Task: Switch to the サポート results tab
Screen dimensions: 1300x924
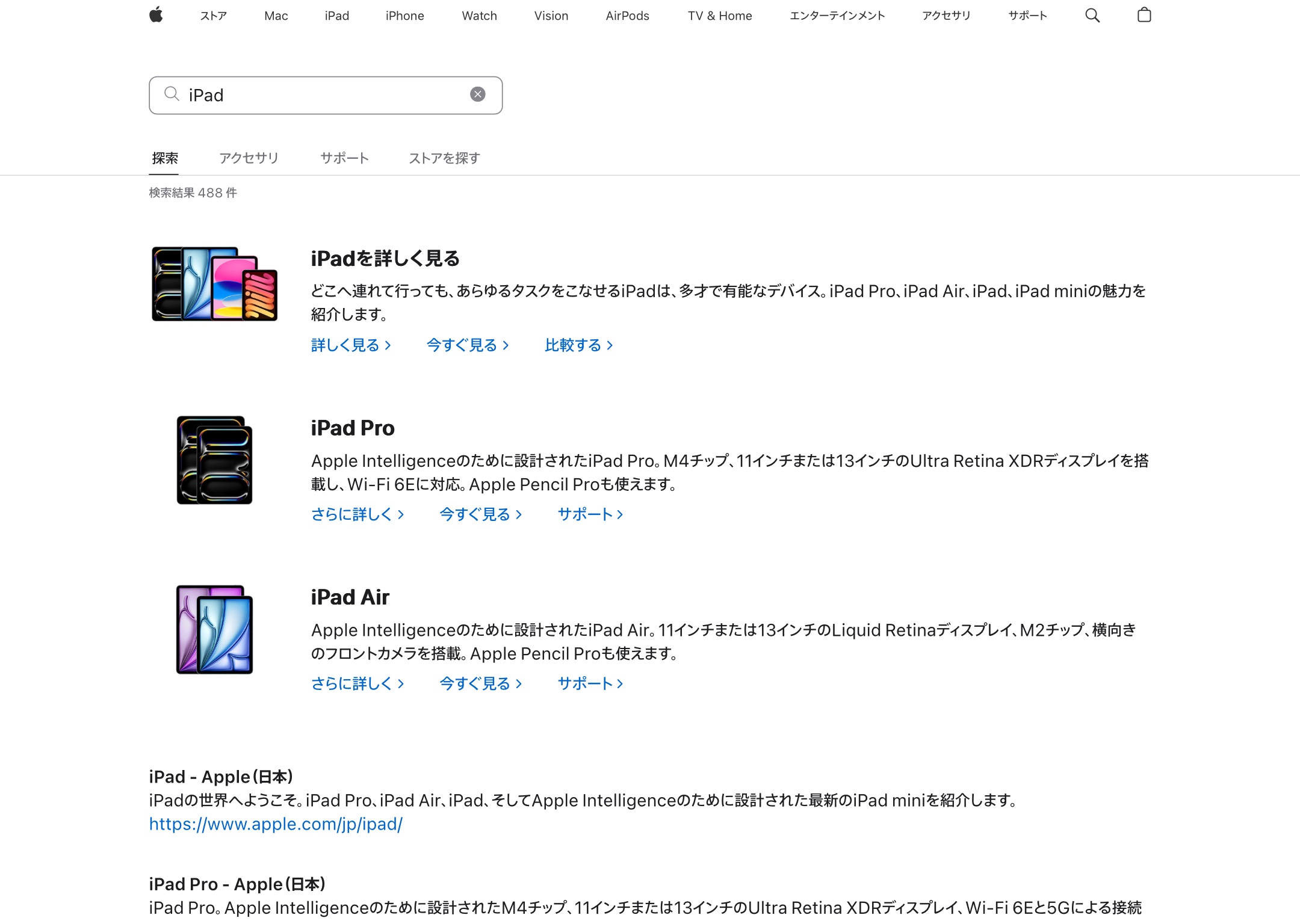Action: [x=344, y=158]
